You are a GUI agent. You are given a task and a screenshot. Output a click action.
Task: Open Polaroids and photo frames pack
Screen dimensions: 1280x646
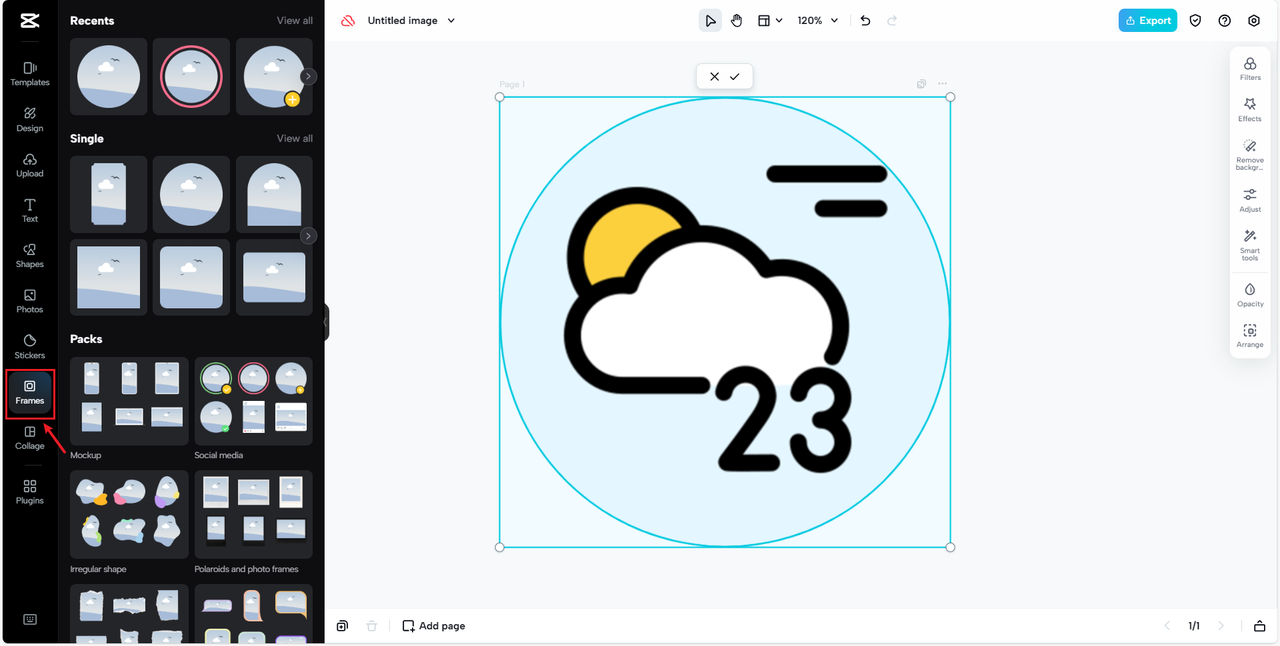point(253,515)
